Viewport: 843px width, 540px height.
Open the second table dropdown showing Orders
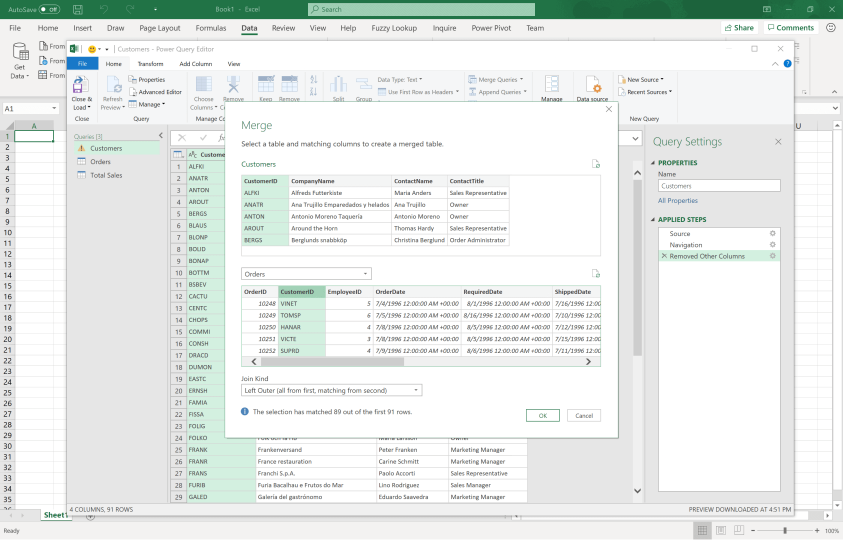coord(306,274)
